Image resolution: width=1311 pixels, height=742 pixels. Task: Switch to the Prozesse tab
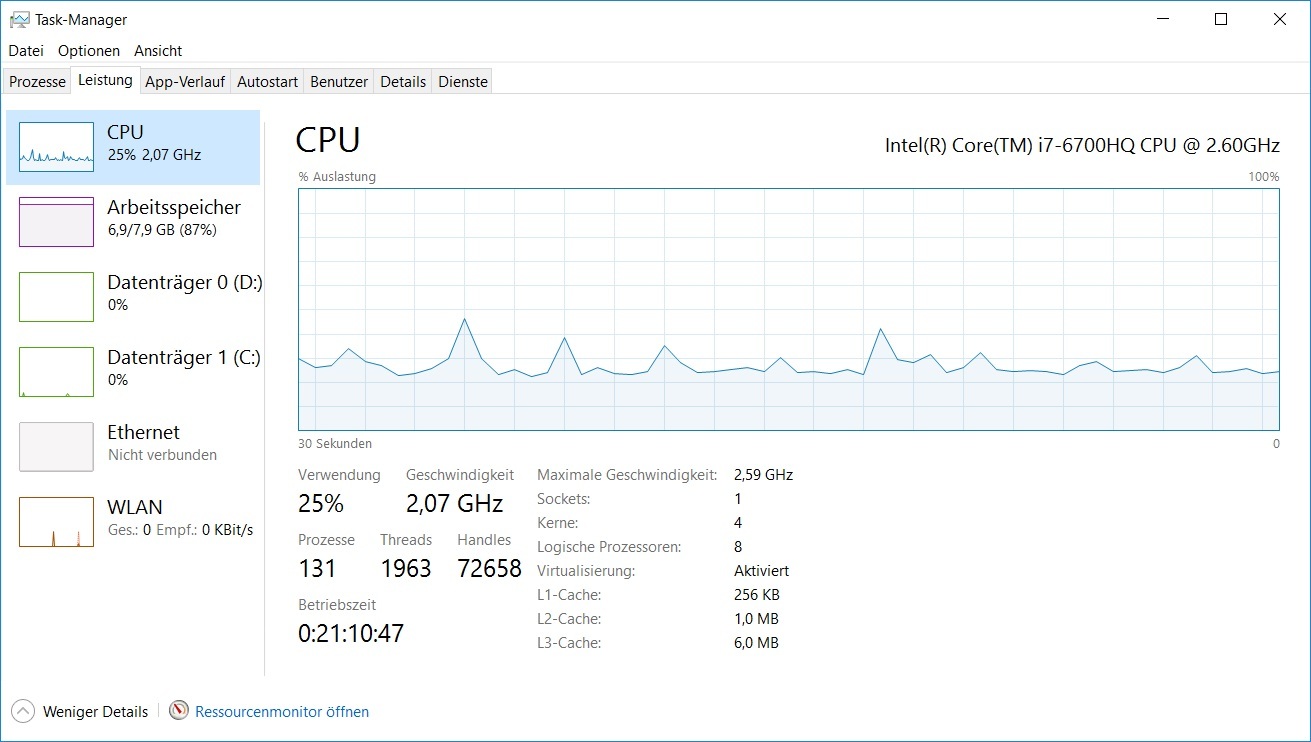pyautogui.click(x=37, y=82)
